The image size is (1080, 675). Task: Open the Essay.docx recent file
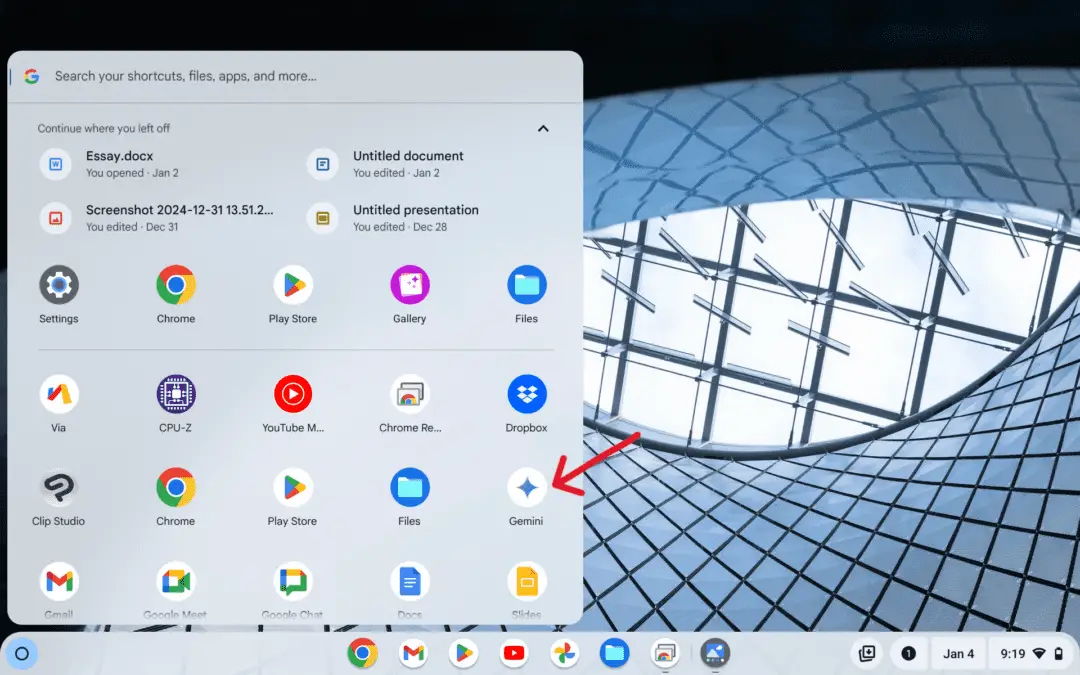pos(120,163)
